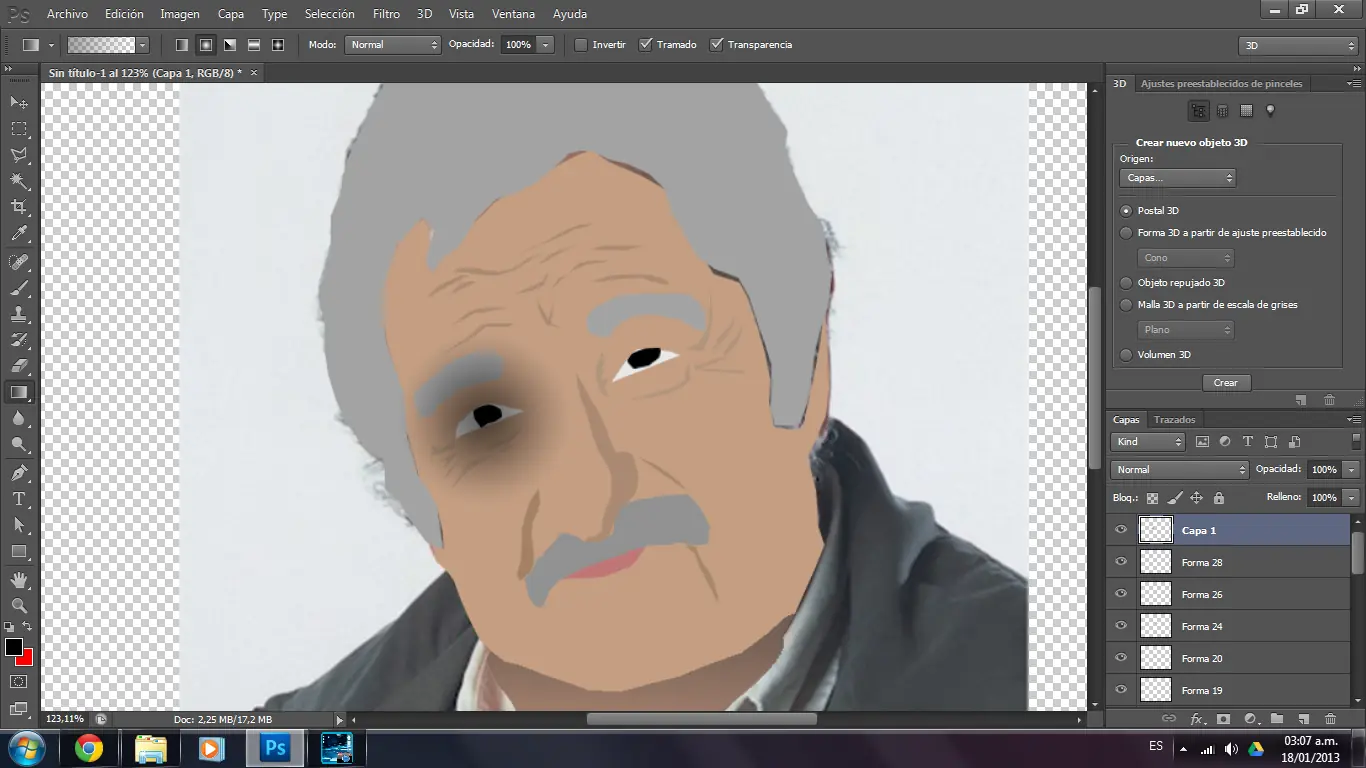Open the Modo blend dropdown in options bar
The image size is (1366, 768).
[x=393, y=45]
